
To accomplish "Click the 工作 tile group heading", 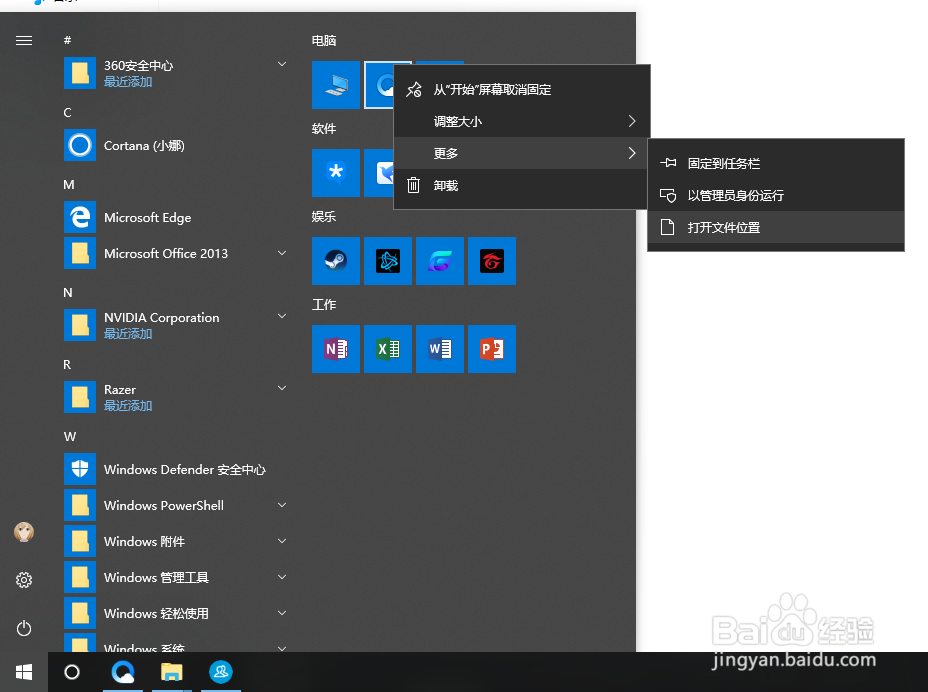I will tap(324, 304).
